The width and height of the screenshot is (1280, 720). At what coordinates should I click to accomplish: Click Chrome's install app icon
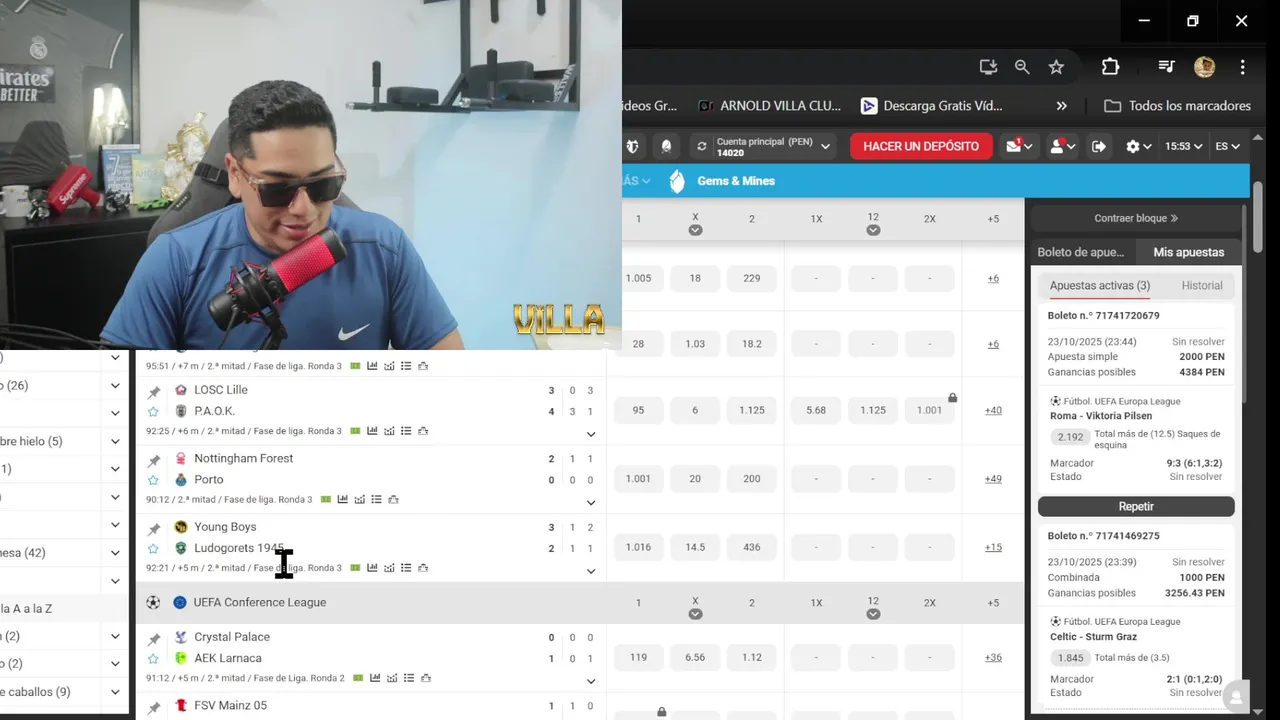988,67
